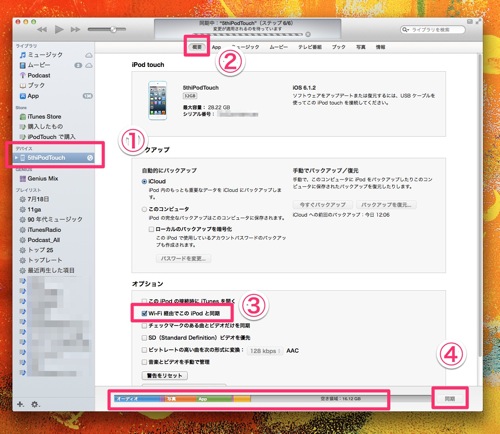The width and height of the screenshot is (500, 434).
Task: Enable ローカルのバックアップを暗号化 checkbox
Action: click(151, 229)
